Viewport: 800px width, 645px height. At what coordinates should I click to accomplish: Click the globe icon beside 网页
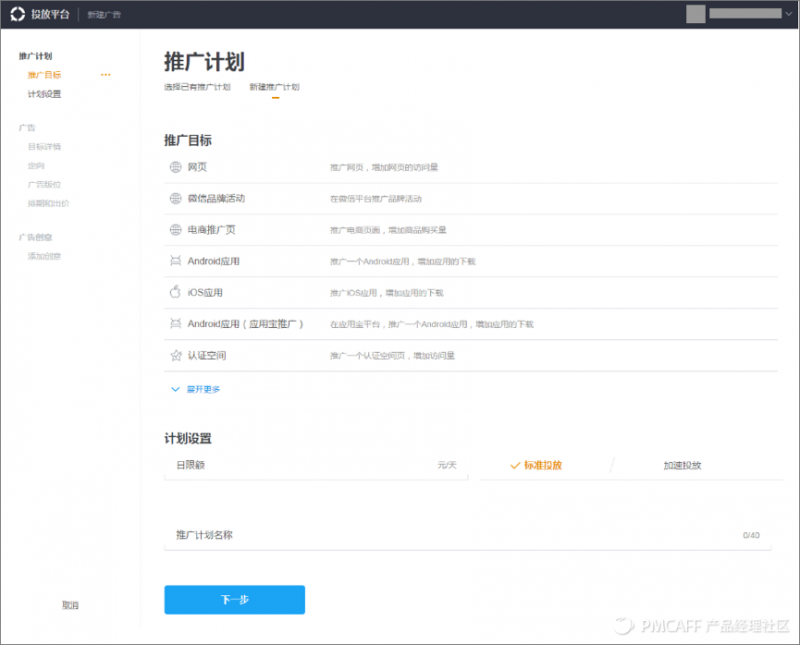(176, 167)
